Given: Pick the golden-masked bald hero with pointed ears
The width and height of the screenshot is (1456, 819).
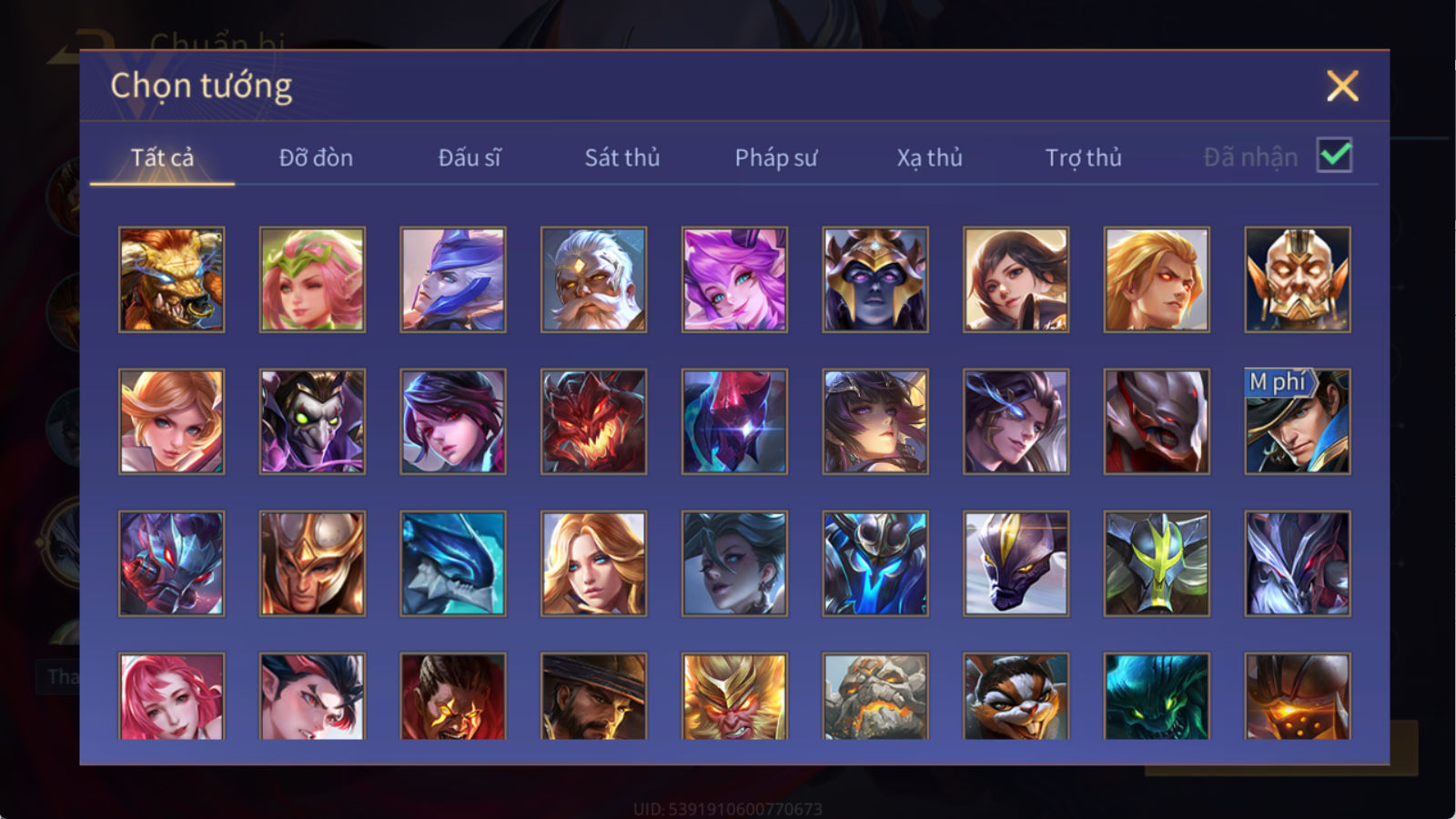Looking at the screenshot, I should pyautogui.click(x=1298, y=279).
